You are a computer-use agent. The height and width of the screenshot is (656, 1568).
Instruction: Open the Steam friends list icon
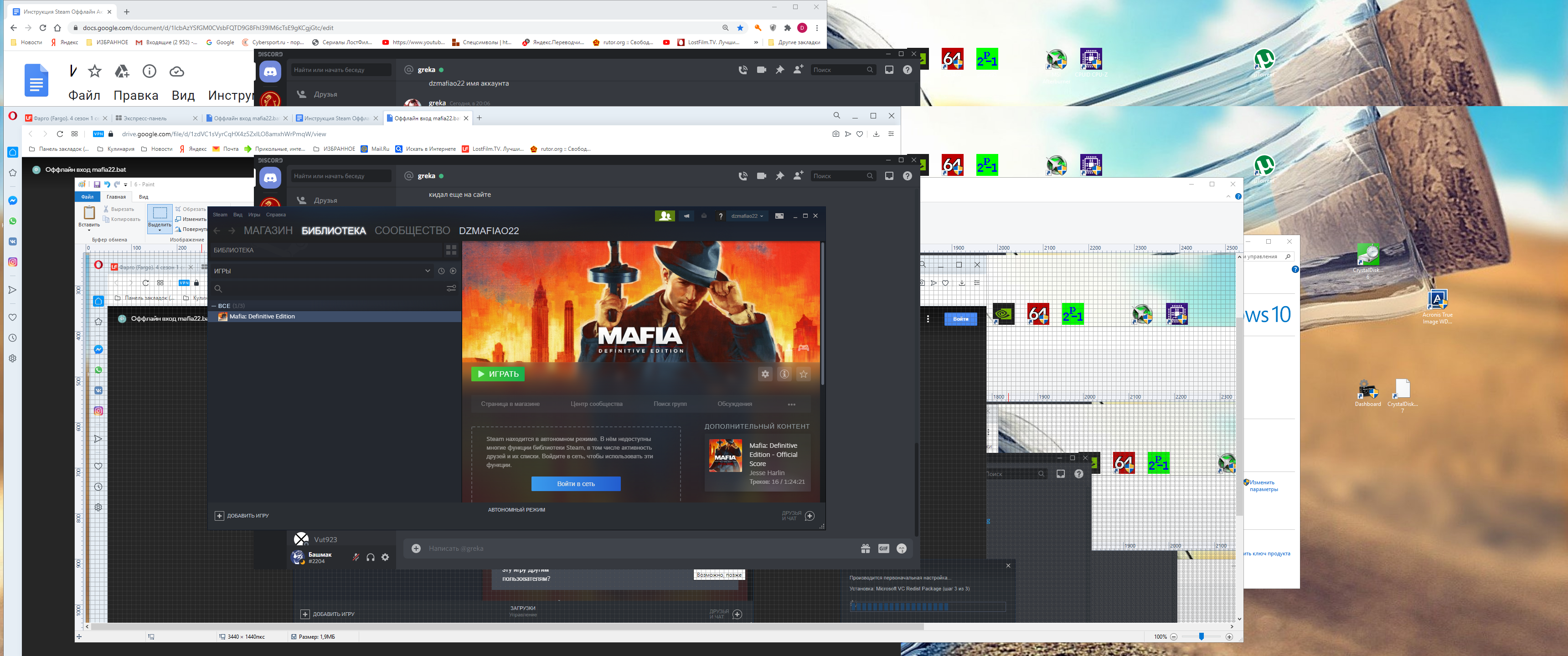(665, 215)
